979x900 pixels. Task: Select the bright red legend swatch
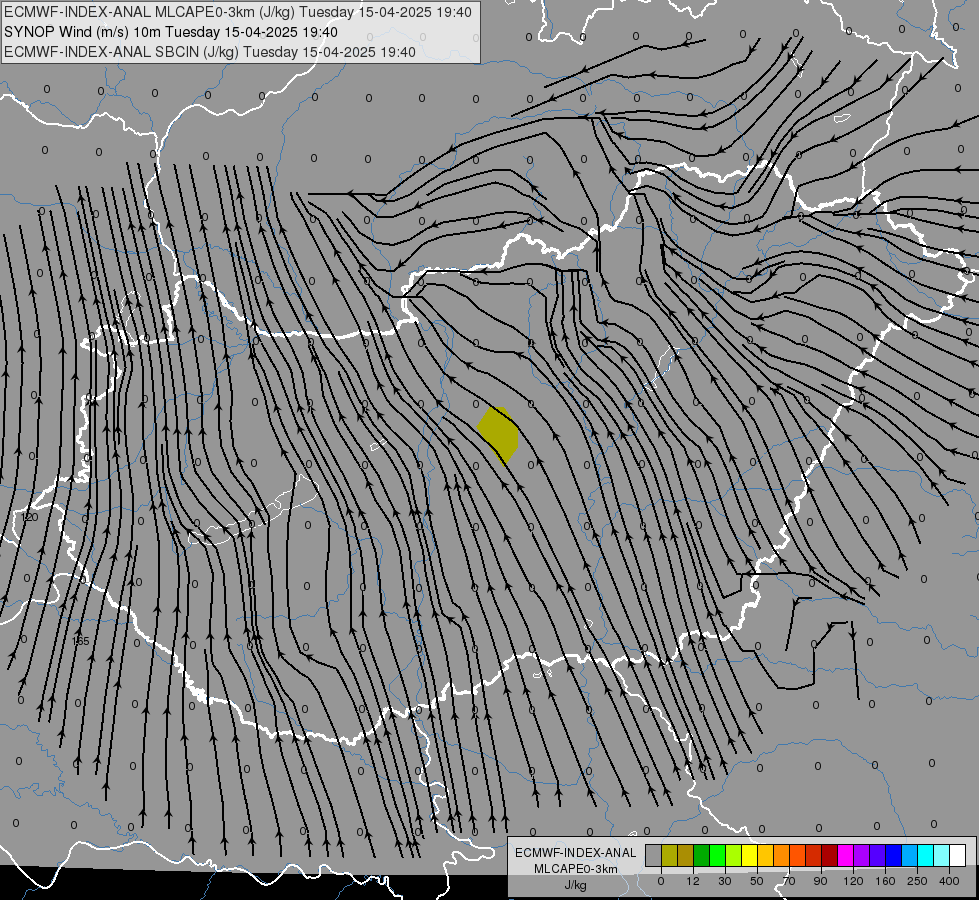click(x=814, y=855)
